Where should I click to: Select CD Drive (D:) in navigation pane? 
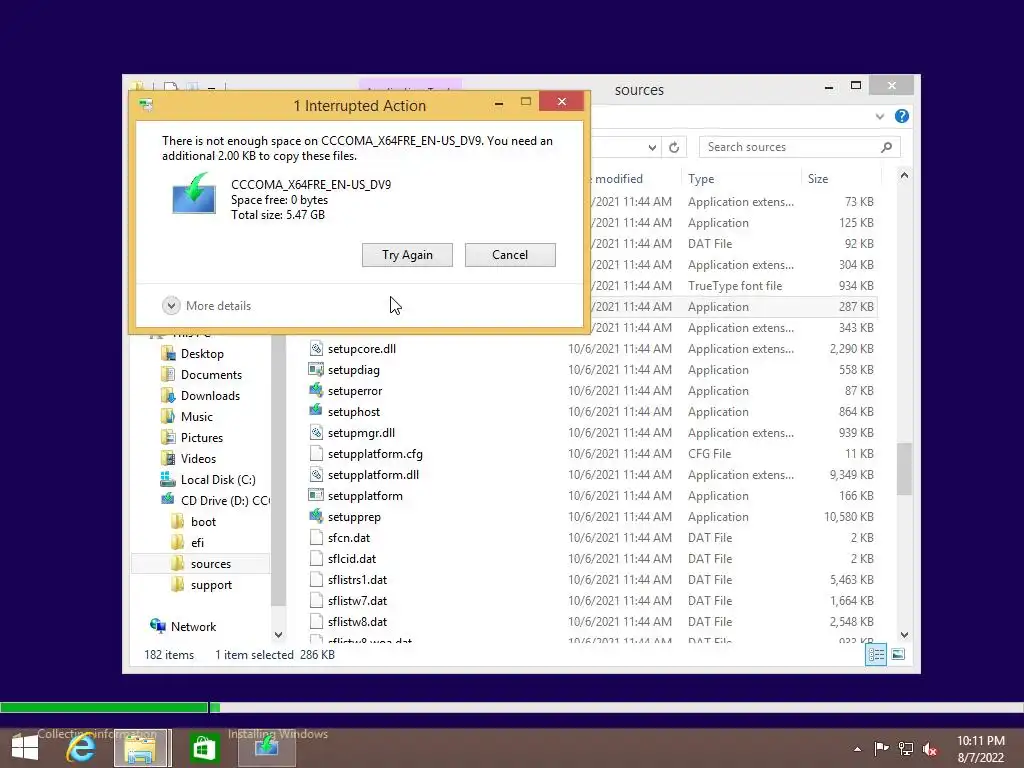point(225,501)
